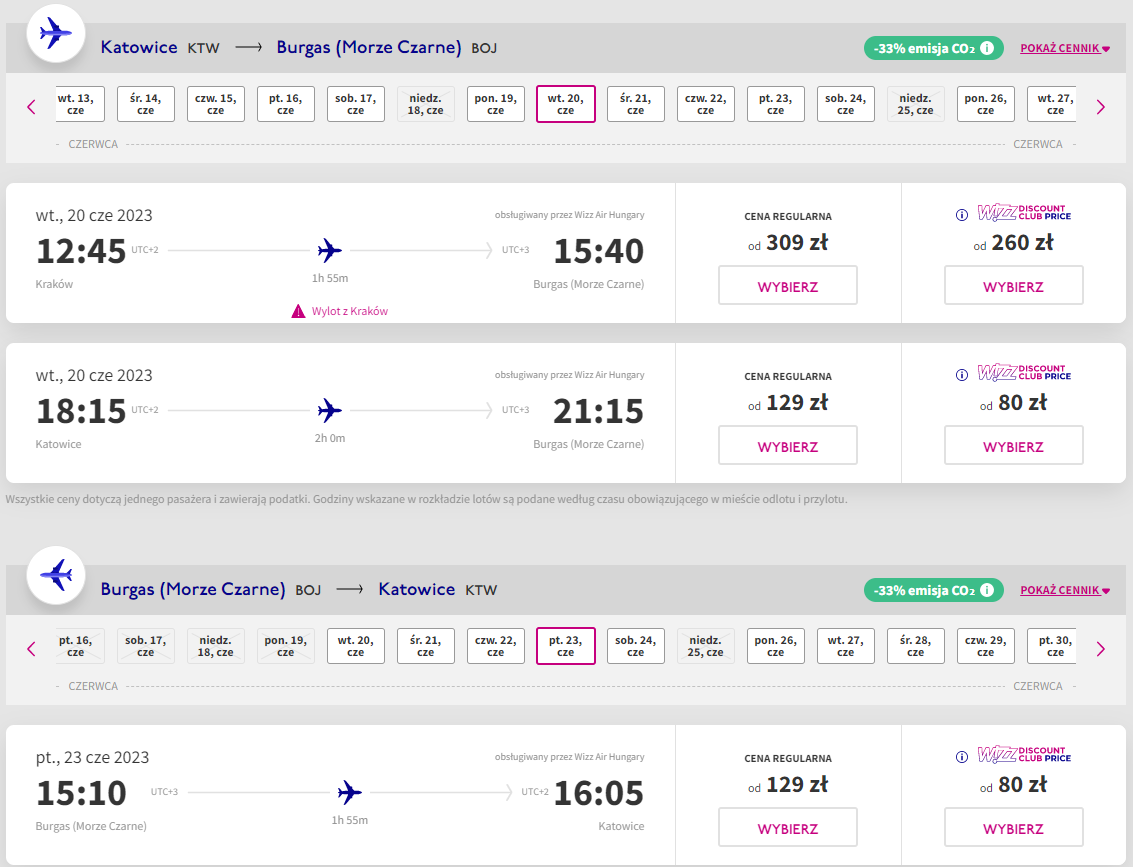The height and width of the screenshot is (867, 1133).
Task: Click Discount Club info icon for 12:45 flight
Action: click(x=962, y=215)
